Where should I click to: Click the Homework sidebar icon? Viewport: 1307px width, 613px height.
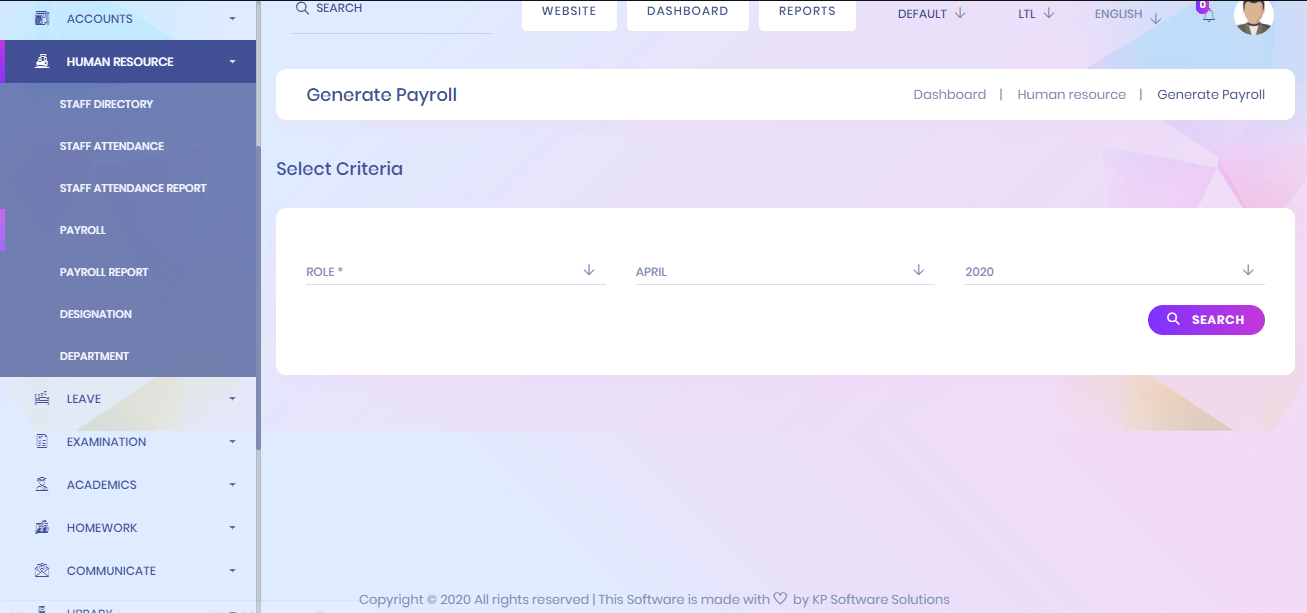pos(42,527)
